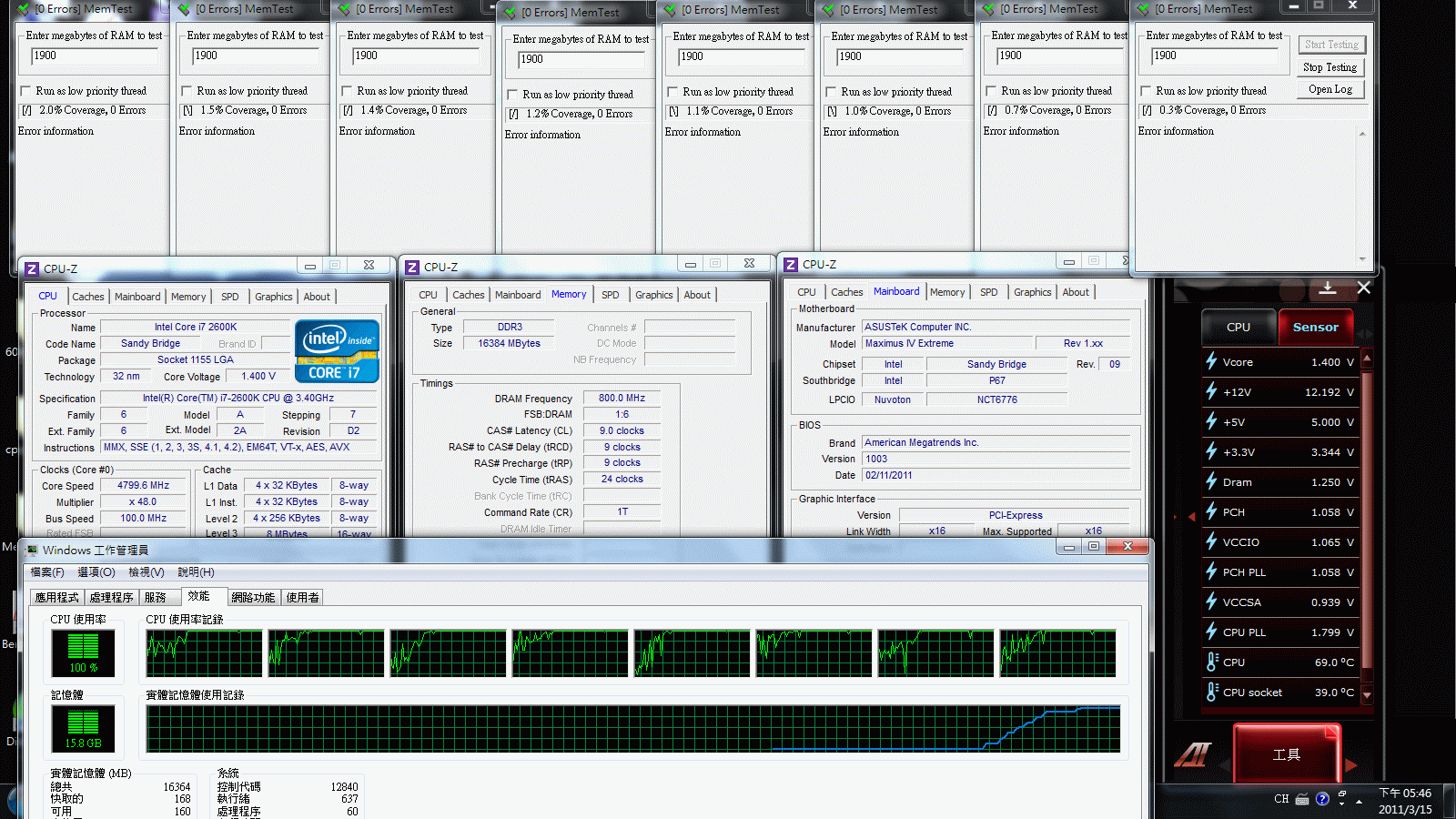Click the Error information scrollbar in rightmost MemTest
This screenshot has width=1456, height=819.
[x=1362, y=197]
